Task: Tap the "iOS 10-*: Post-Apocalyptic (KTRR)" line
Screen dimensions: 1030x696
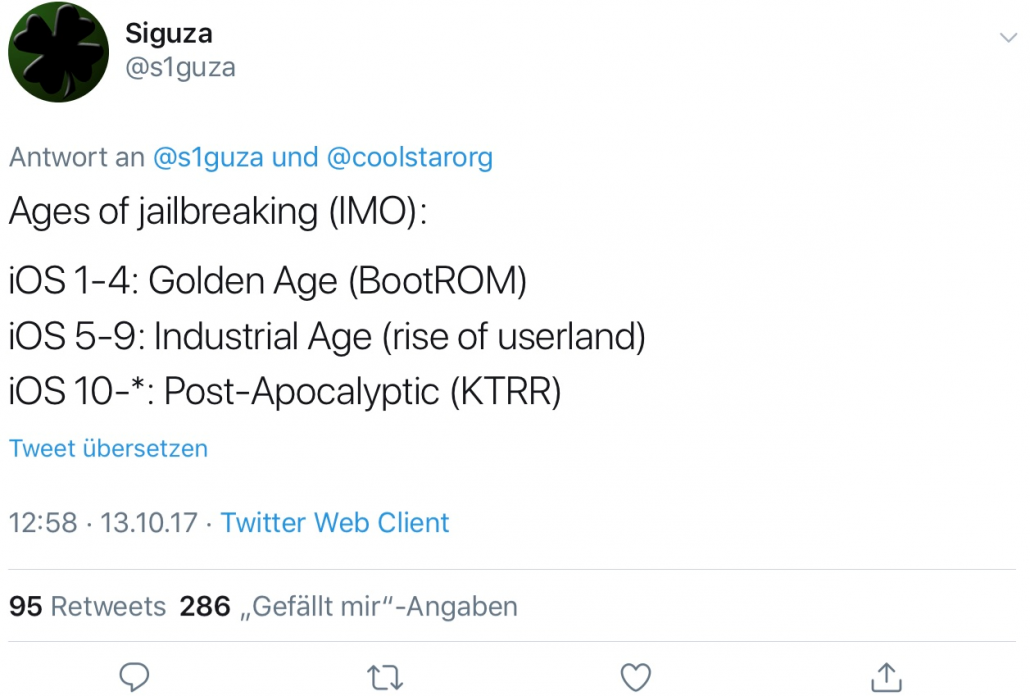Action: point(285,392)
